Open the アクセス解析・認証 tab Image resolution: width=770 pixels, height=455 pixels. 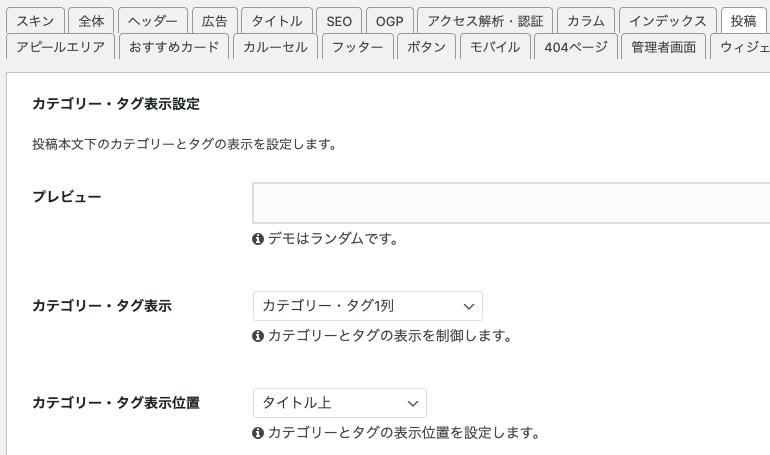click(485, 21)
